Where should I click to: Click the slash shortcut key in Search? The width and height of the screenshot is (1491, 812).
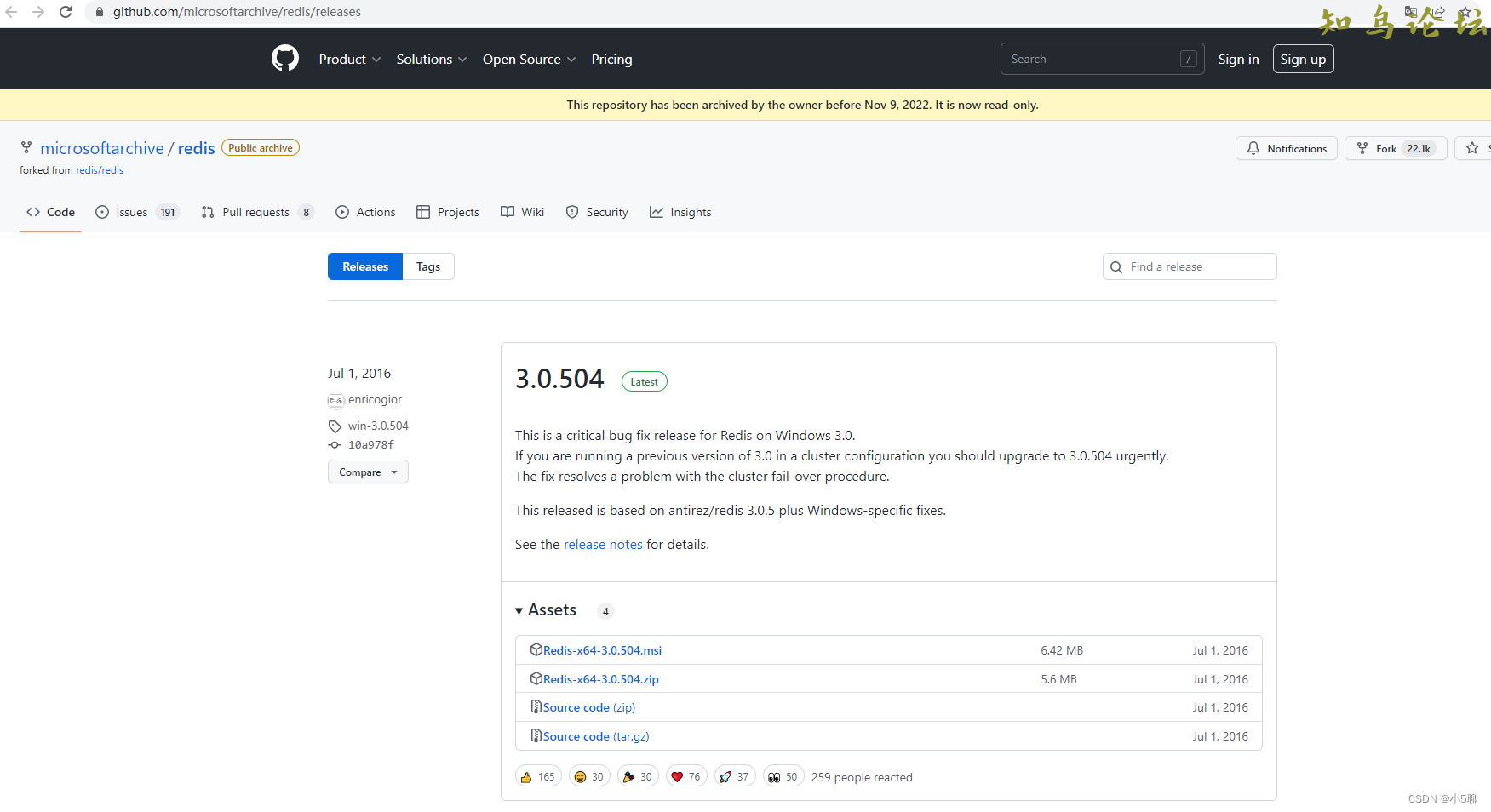[x=1188, y=59]
